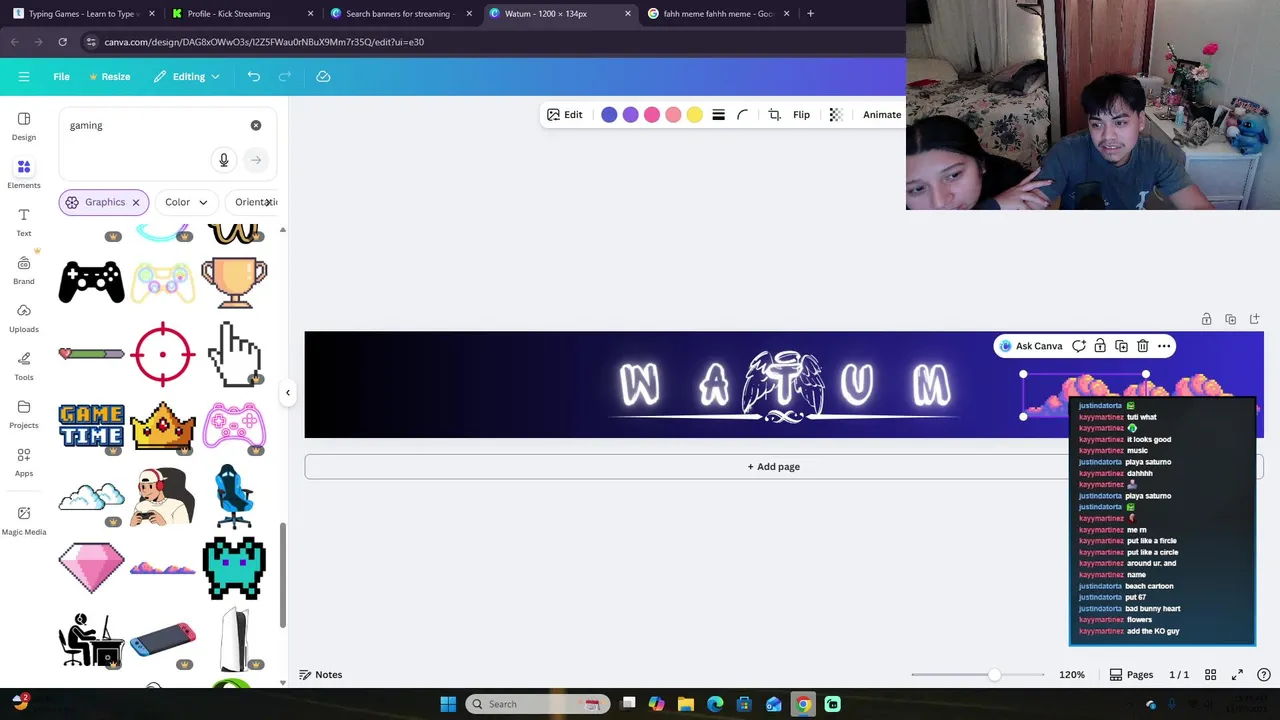The width and height of the screenshot is (1280, 720).
Task: Select the Crop tool icon
Action: point(774,115)
